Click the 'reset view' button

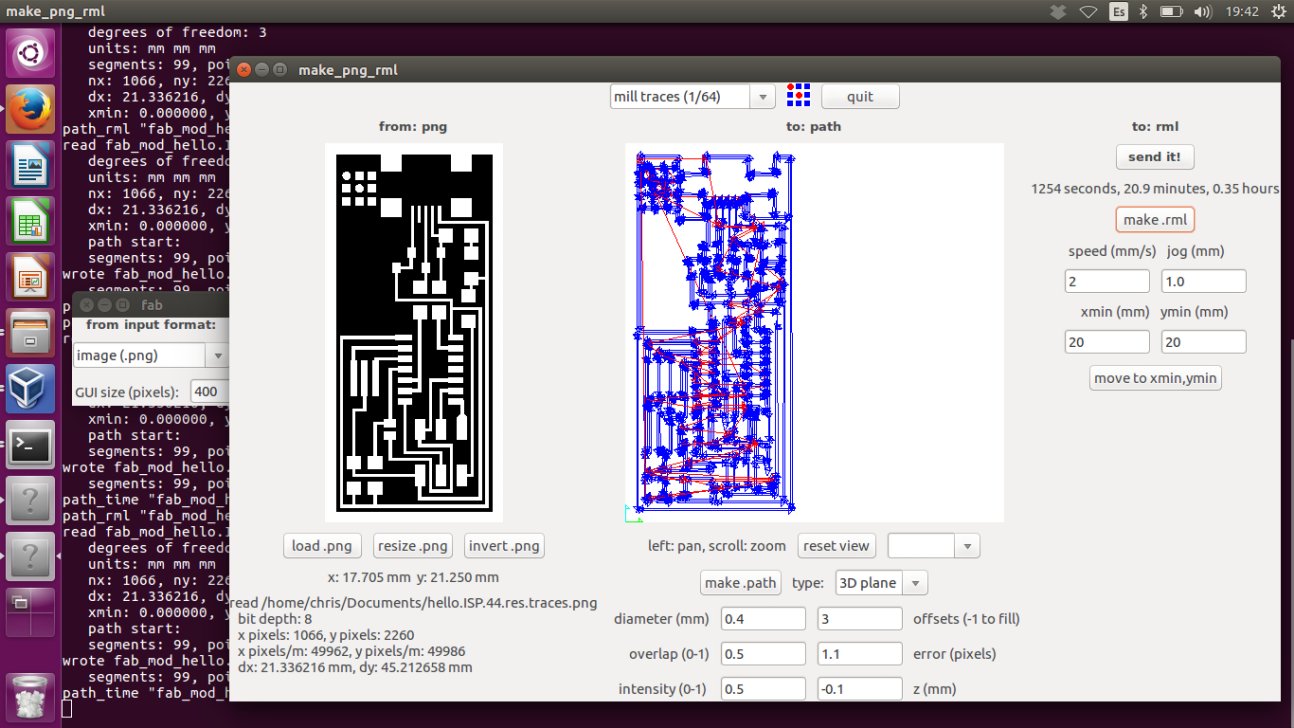point(837,546)
